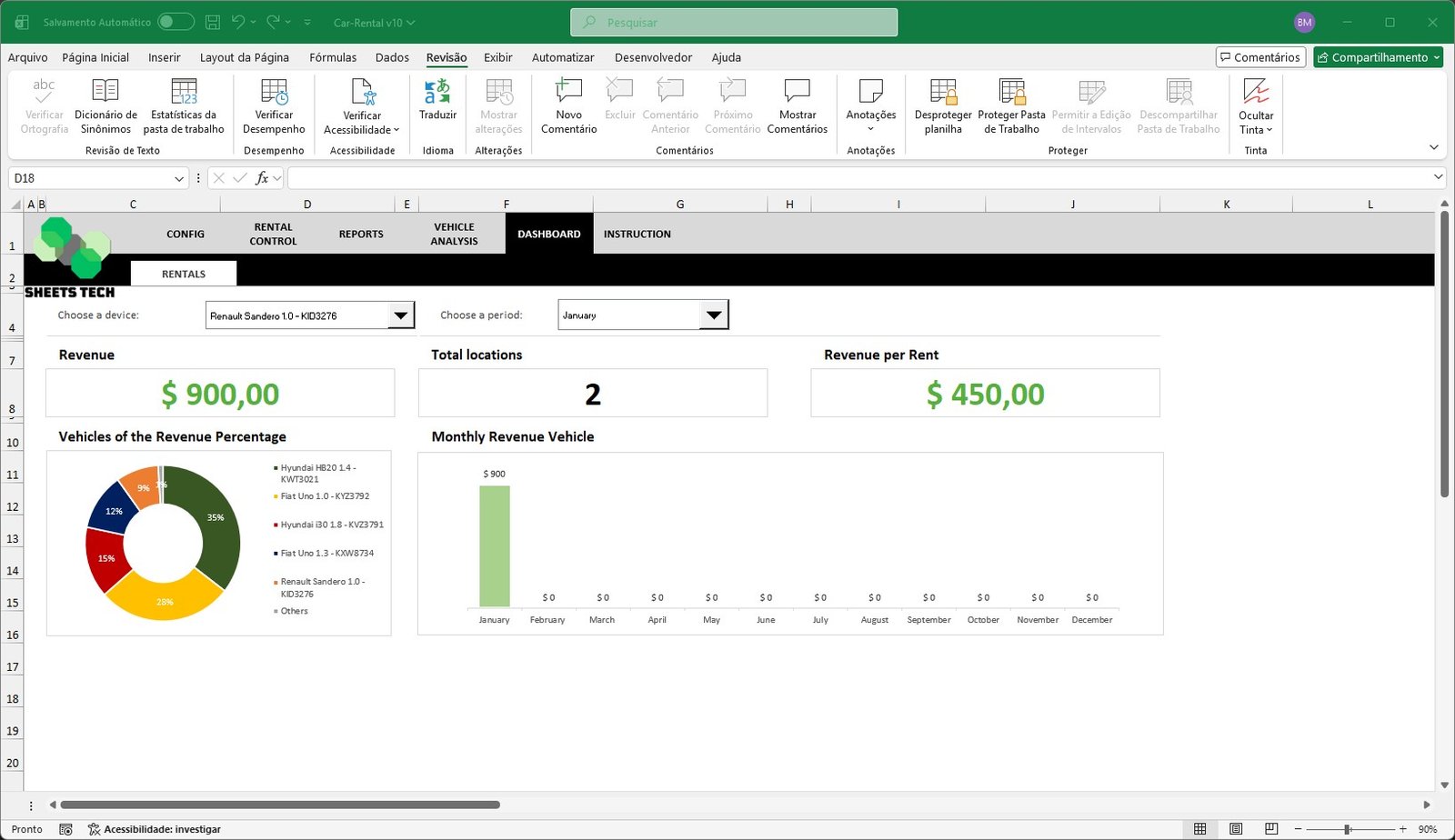
Task: Show Estatísticas da pasta de trabalho
Action: [185, 105]
